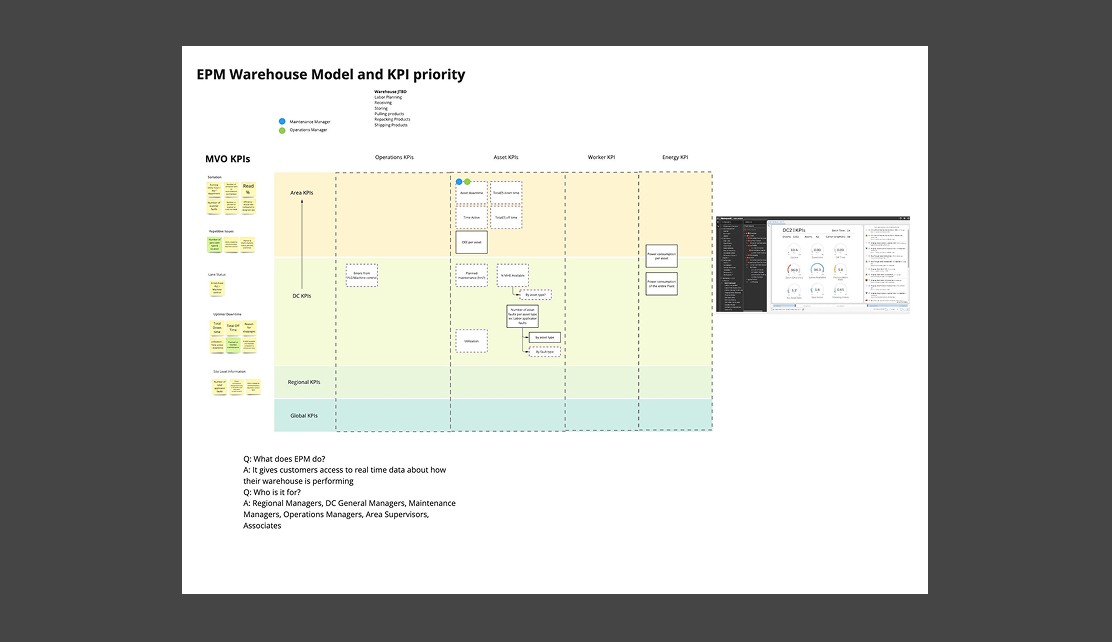Screen dimensions: 1112x642
Task: Select the 'Worker KPI' column header
Action: 601,157
